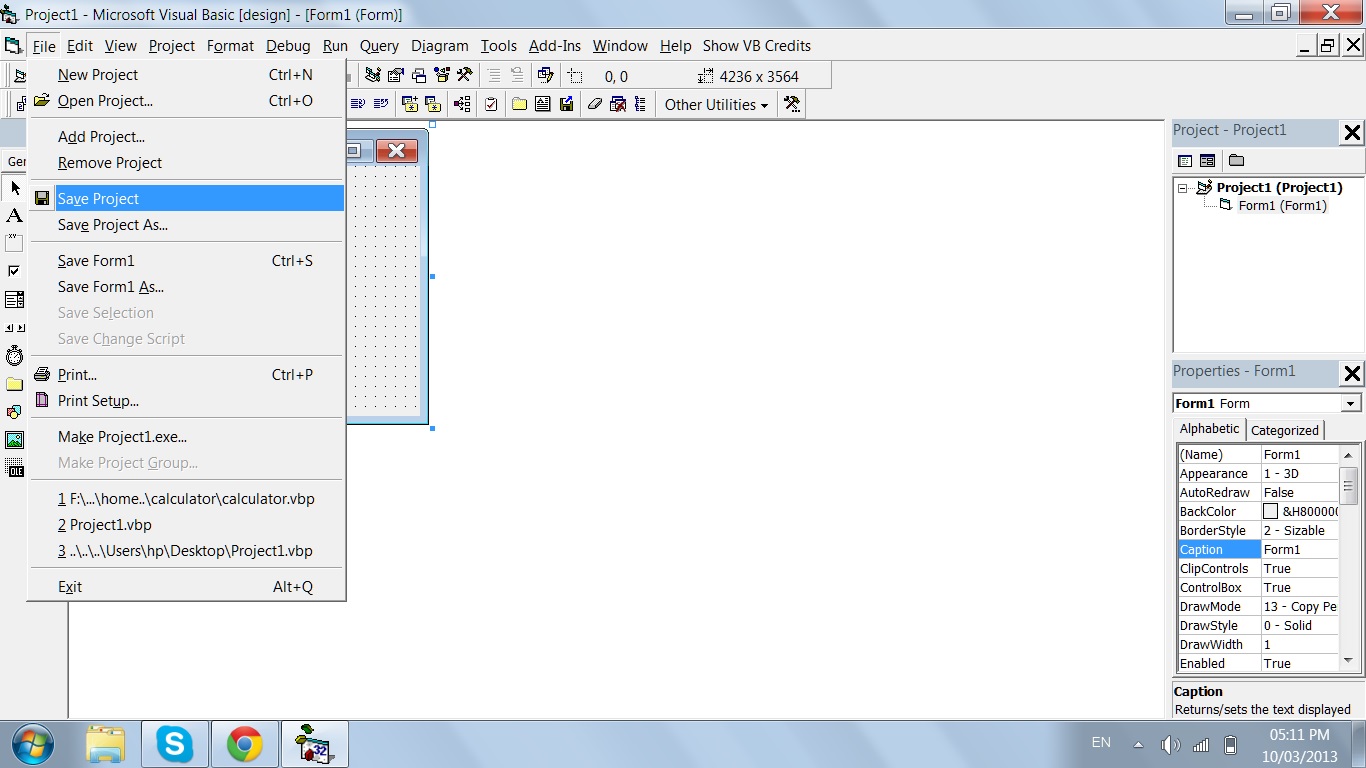This screenshot has width=1366, height=768.
Task: Select the Pointer tool in toolbox
Action: pyautogui.click(x=14, y=188)
